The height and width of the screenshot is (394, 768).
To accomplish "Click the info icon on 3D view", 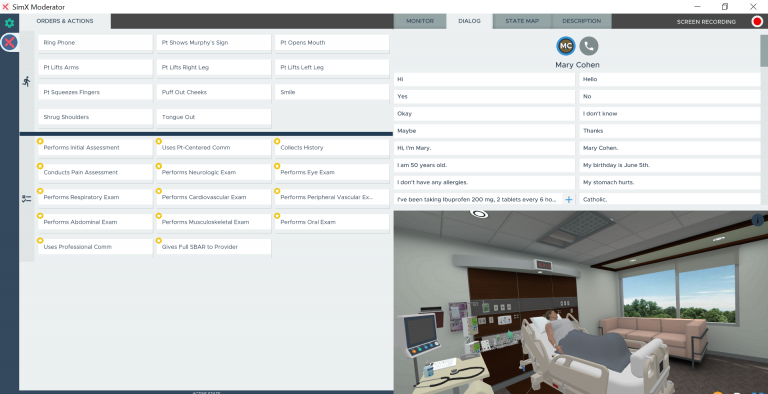I will [758, 221].
